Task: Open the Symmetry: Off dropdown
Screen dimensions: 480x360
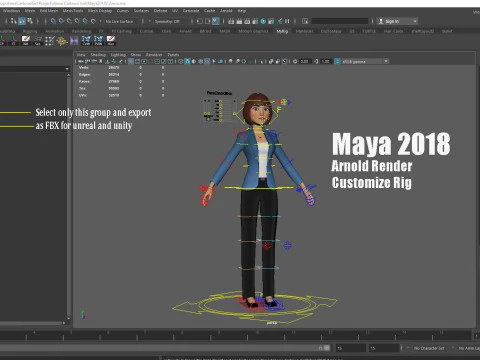Action: coord(167,21)
